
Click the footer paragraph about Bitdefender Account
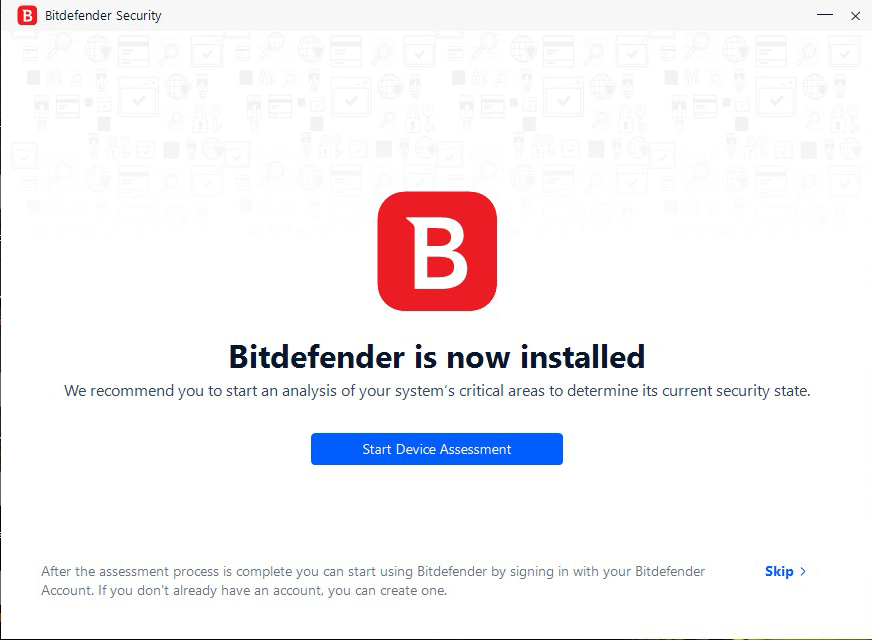point(373,581)
